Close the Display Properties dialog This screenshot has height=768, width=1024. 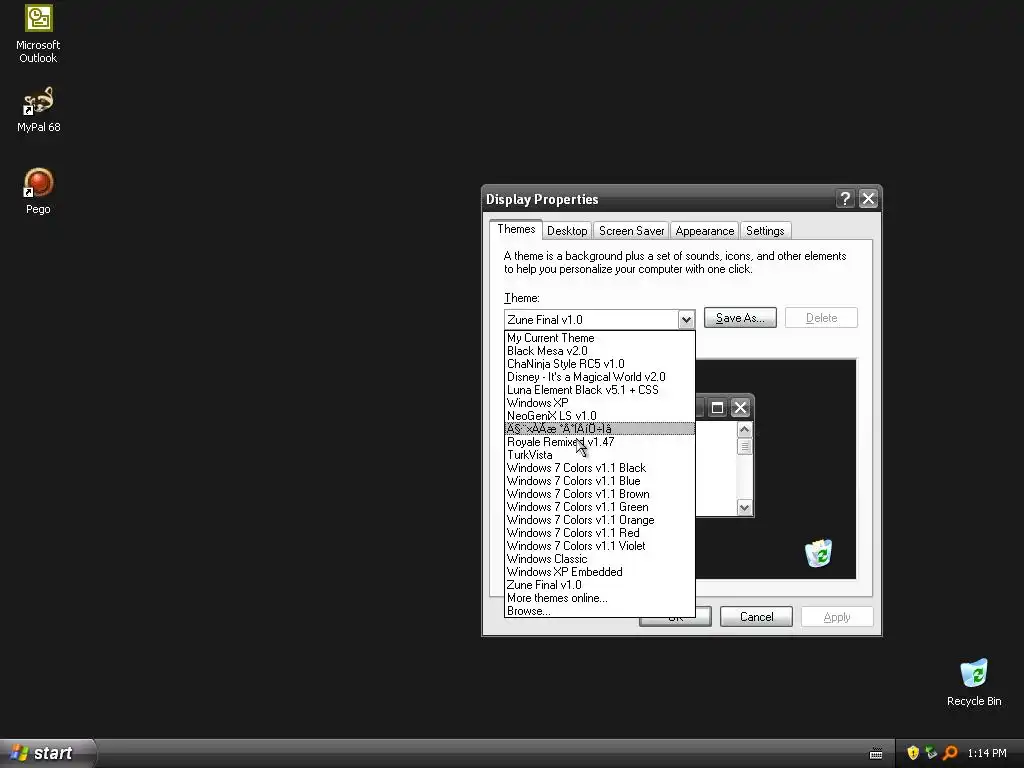point(868,199)
